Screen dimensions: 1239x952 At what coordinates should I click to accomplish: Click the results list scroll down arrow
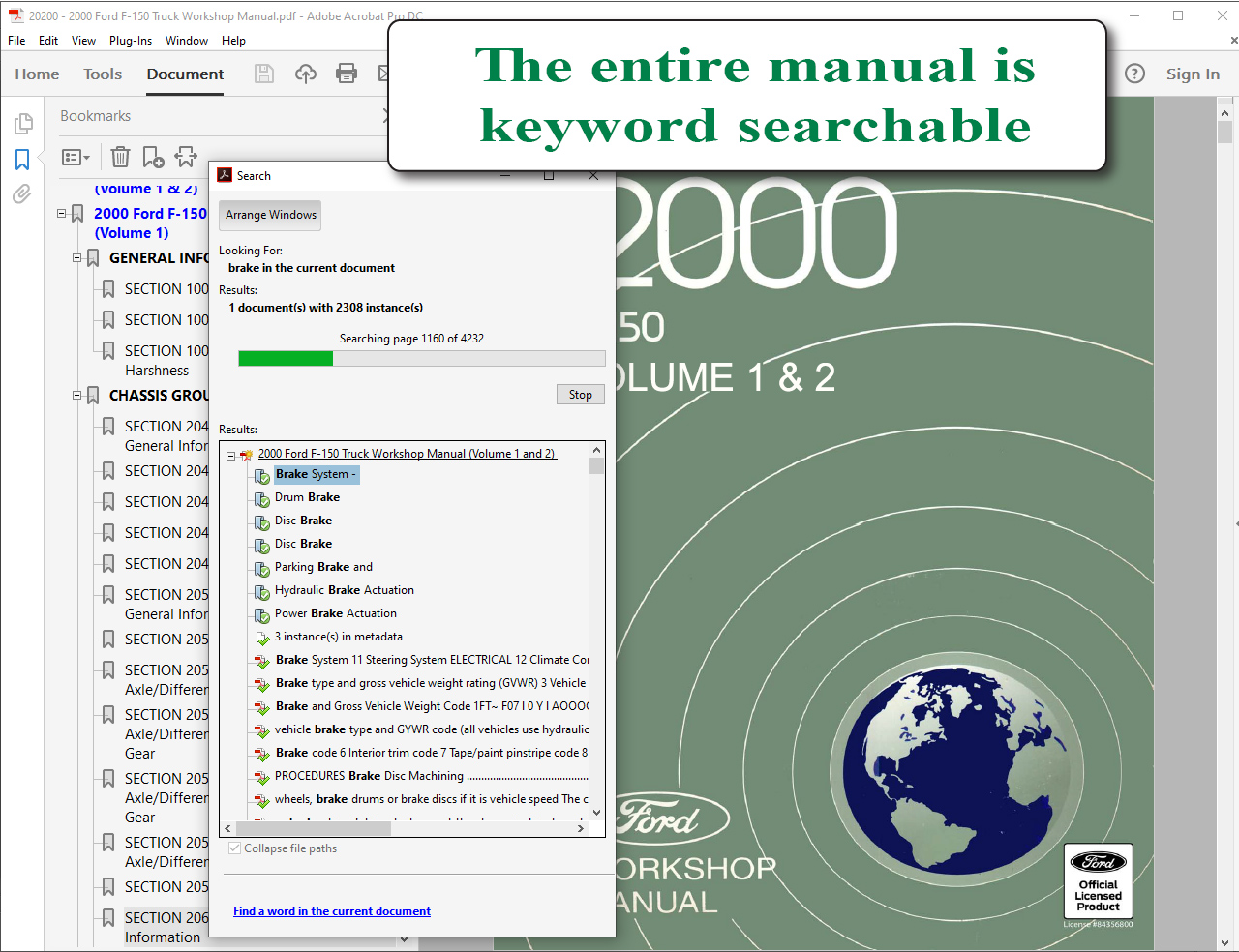click(x=596, y=813)
